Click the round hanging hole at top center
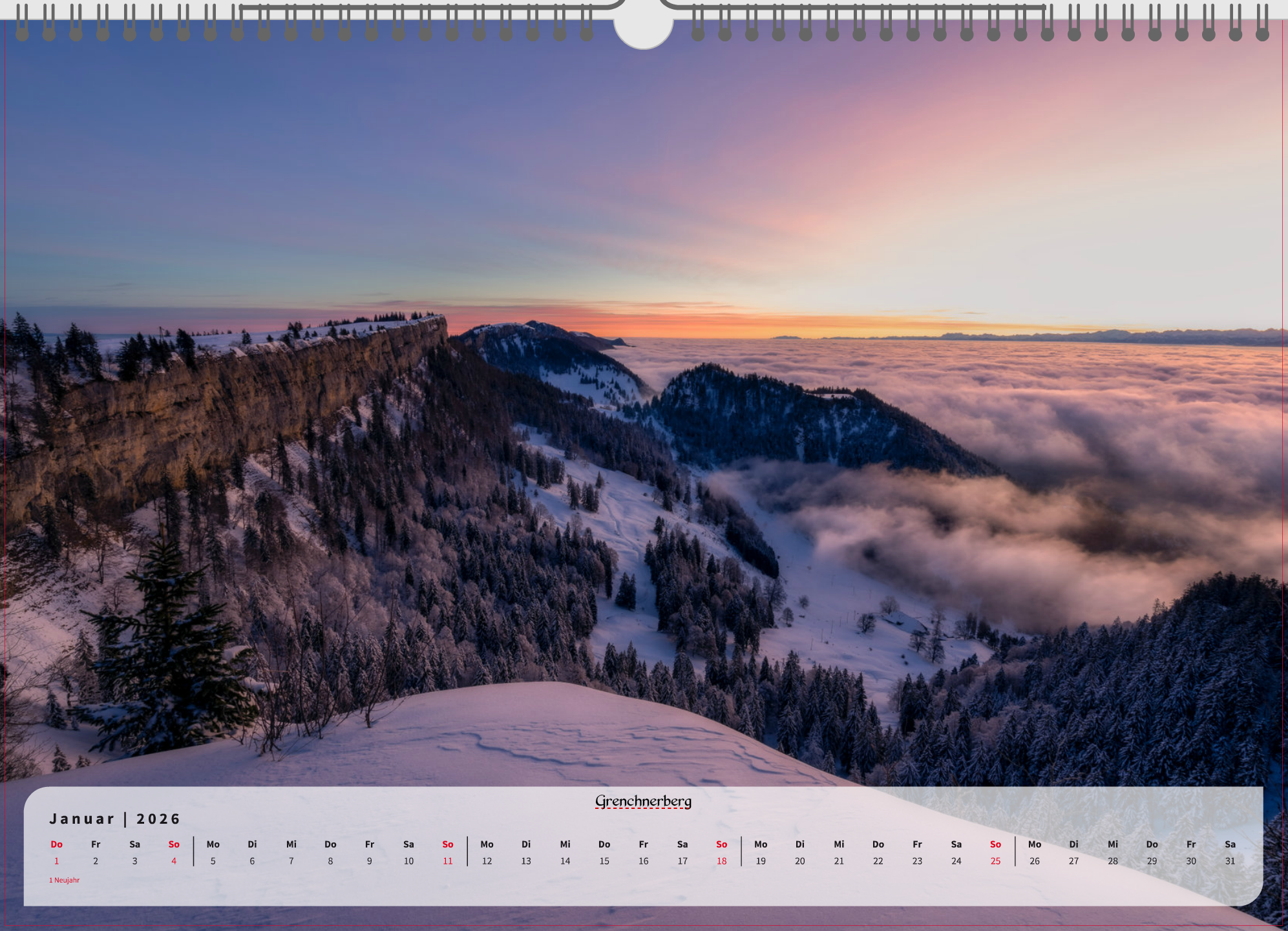This screenshot has width=1288, height=931. pyautogui.click(x=644, y=25)
